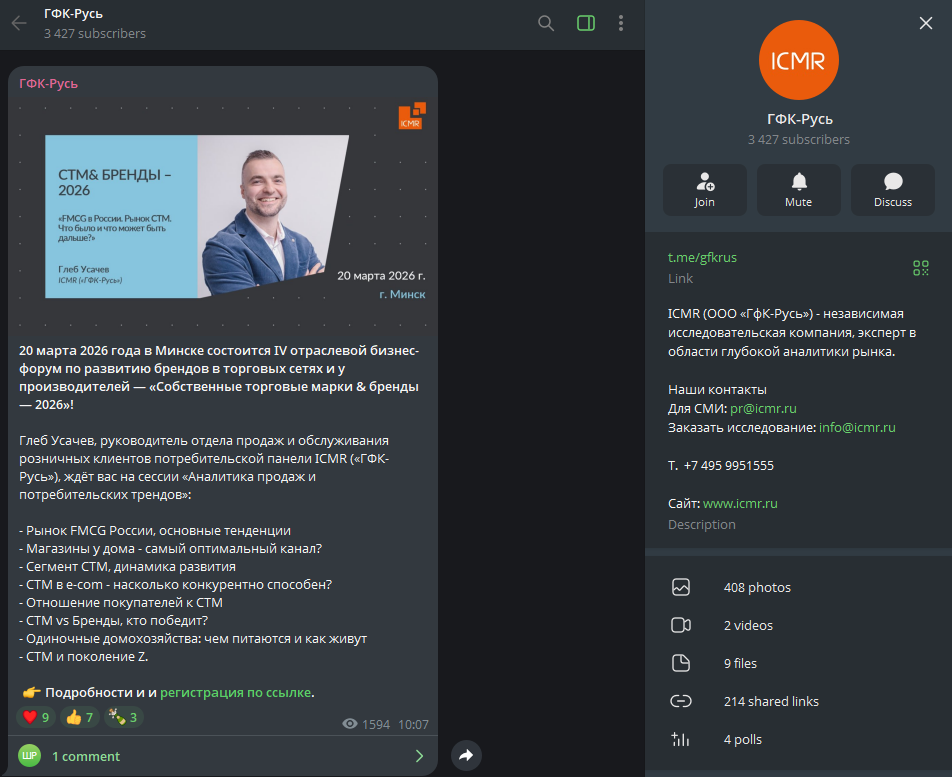Close the channel info panel
Screen dimensions: 952x777
(926, 23)
